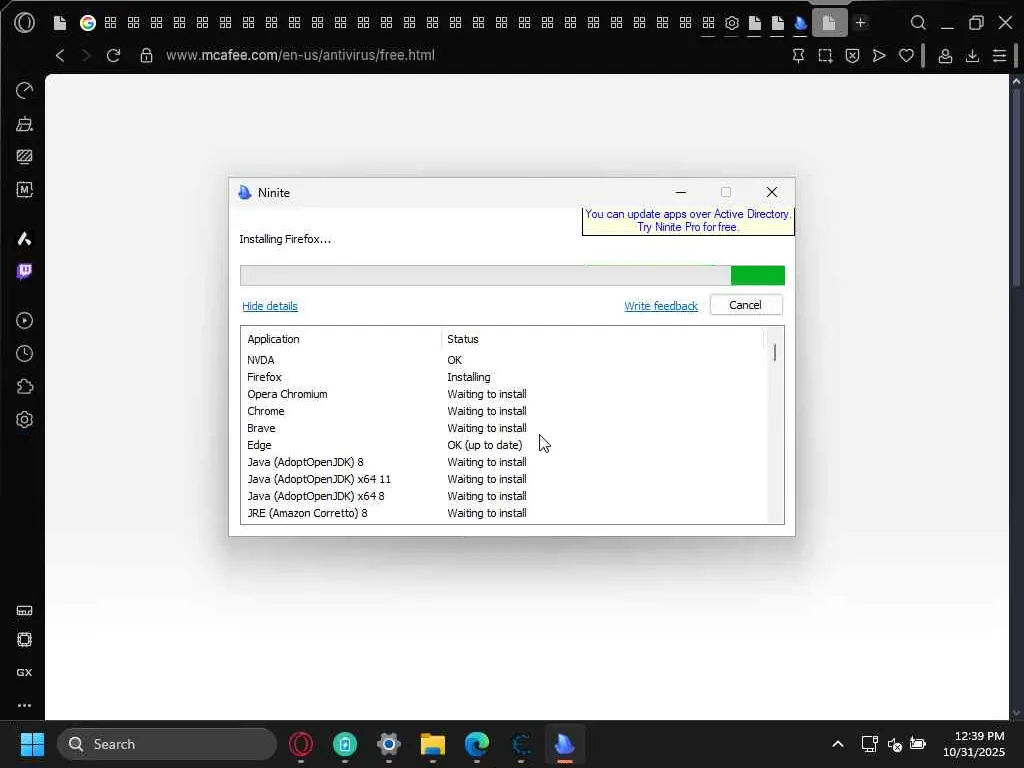Open Easy Setup menu lines icon
1024x768 pixels.
999,56
